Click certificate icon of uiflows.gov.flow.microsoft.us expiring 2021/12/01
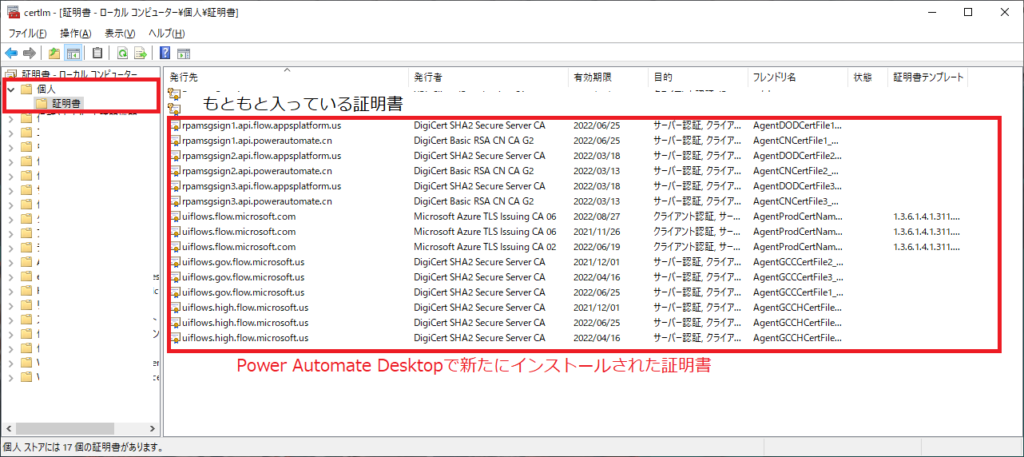Screen dimensions: 1024x457 pyautogui.click(x=175, y=262)
